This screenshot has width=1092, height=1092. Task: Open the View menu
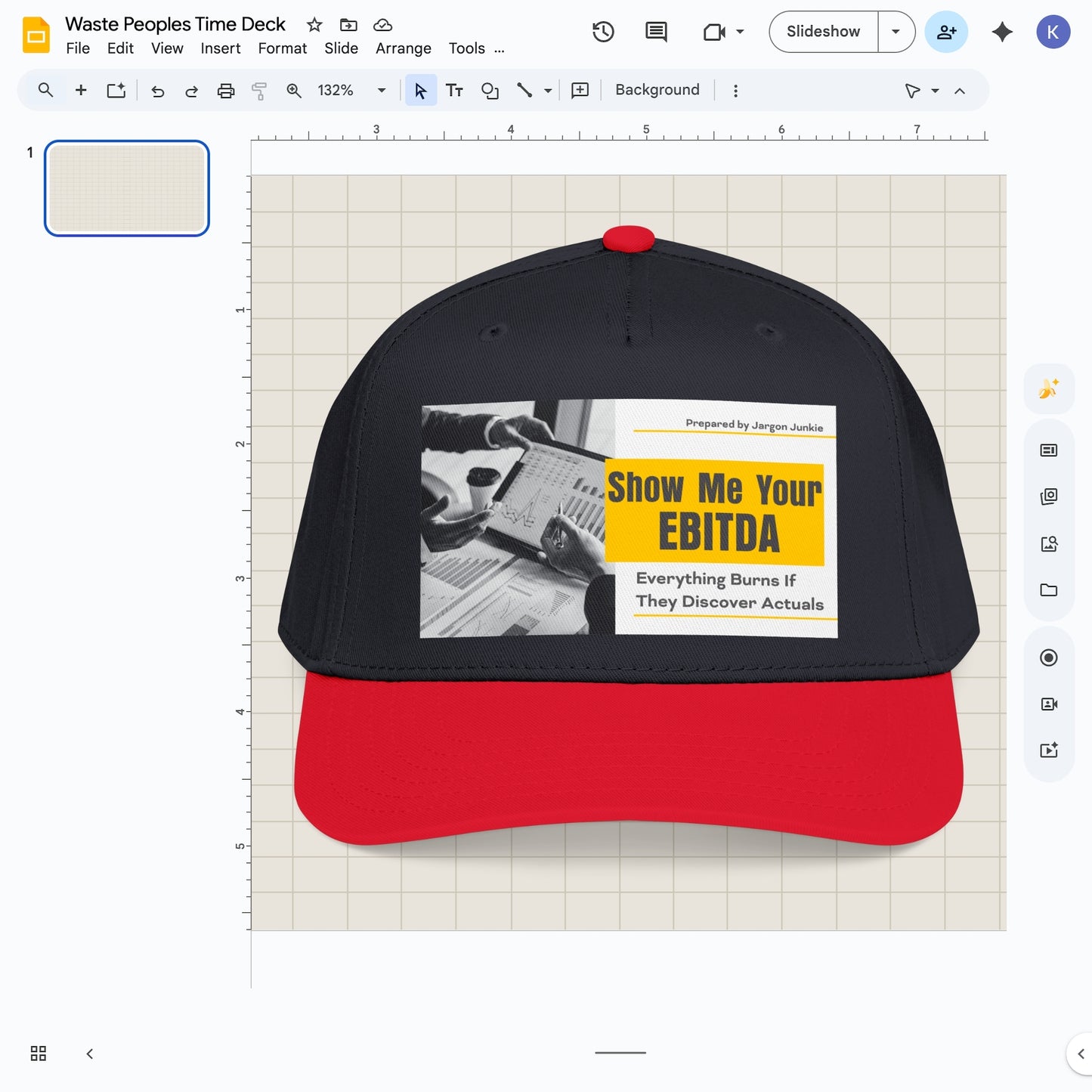(x=167, y=48)
